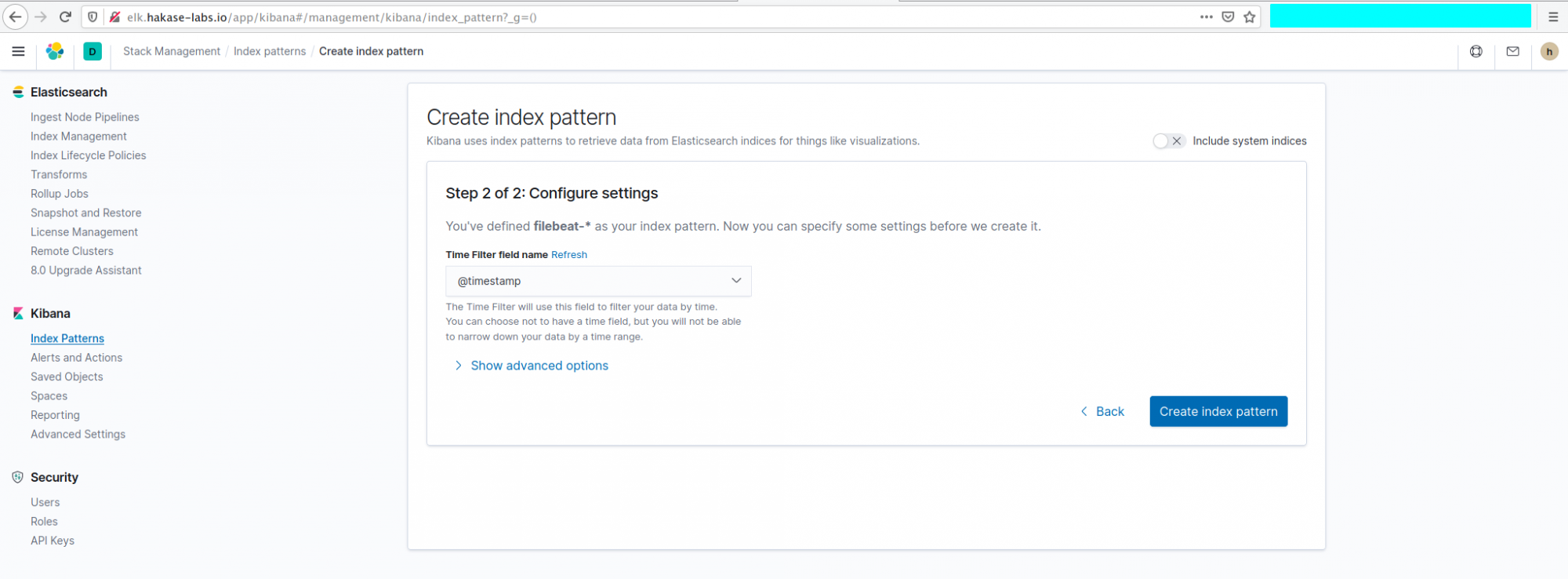Click the insecure connection padlock icon
The image size is (1568, 579).
click(114, 16)
